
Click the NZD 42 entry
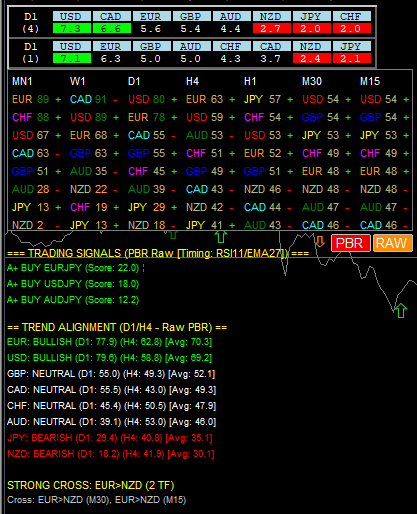click(x=204, y=207)
